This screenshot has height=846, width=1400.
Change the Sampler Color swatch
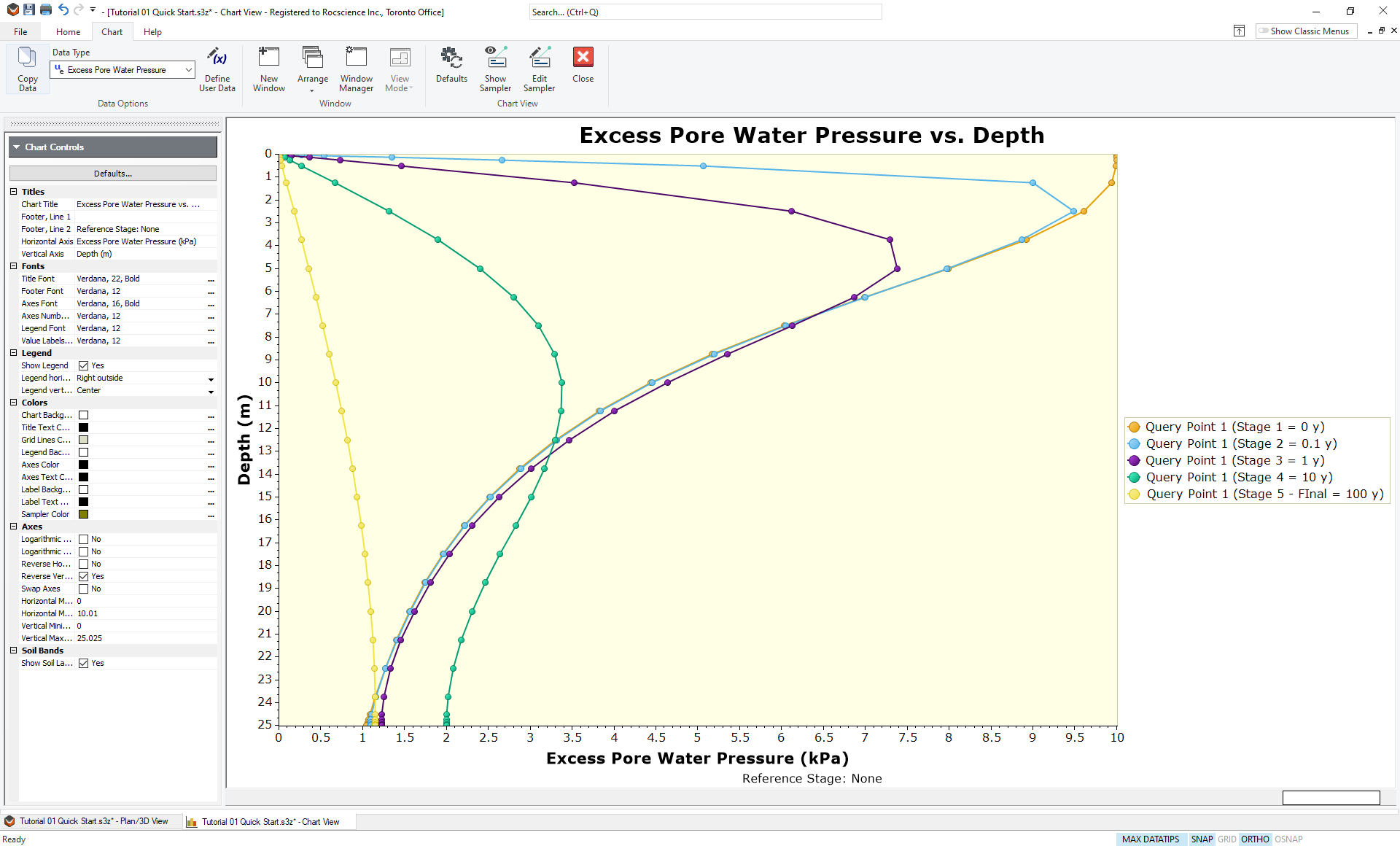pos(83,514)
